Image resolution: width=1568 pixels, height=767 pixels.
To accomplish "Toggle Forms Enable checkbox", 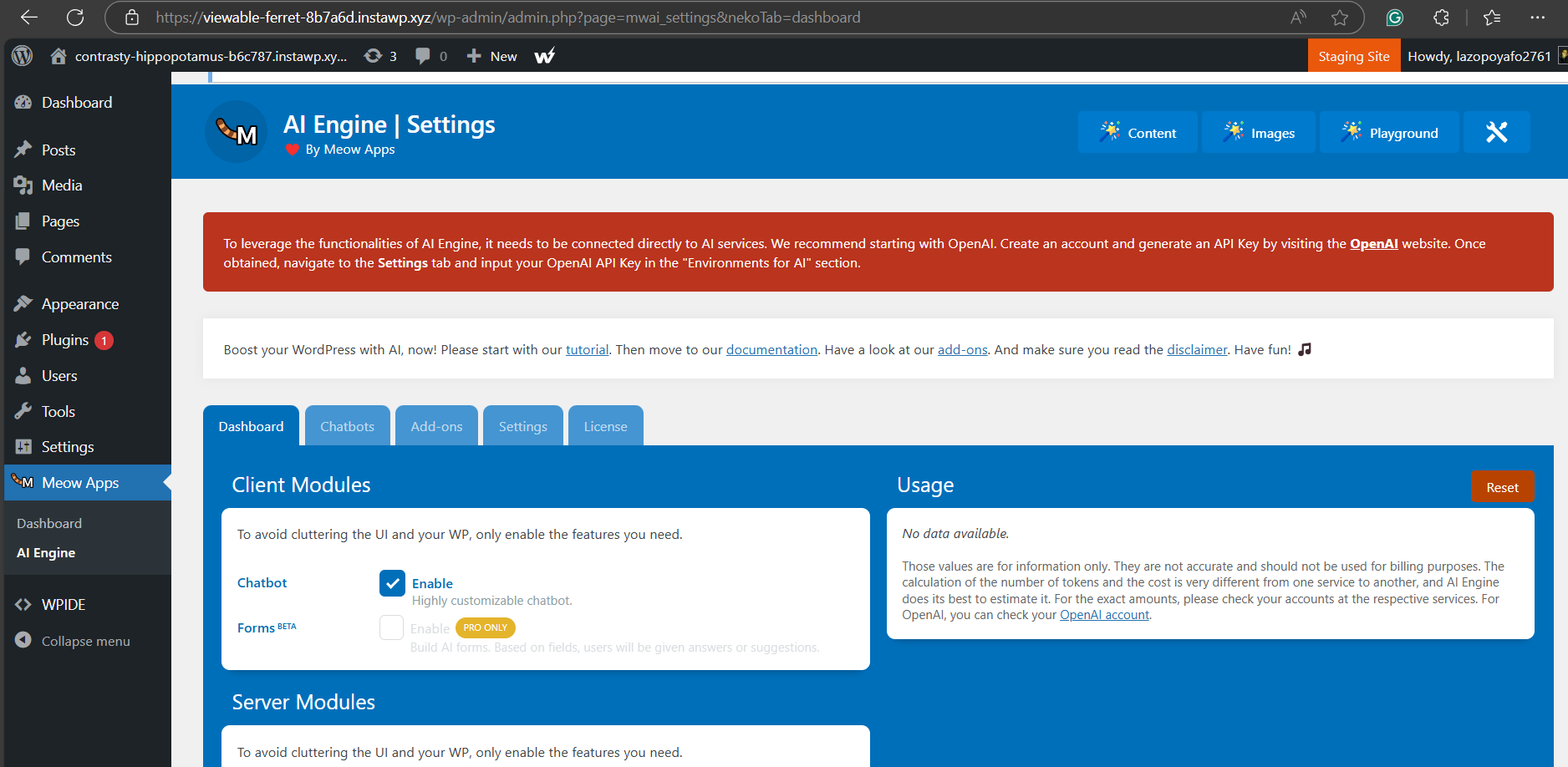I will click(x=391, y=627).
